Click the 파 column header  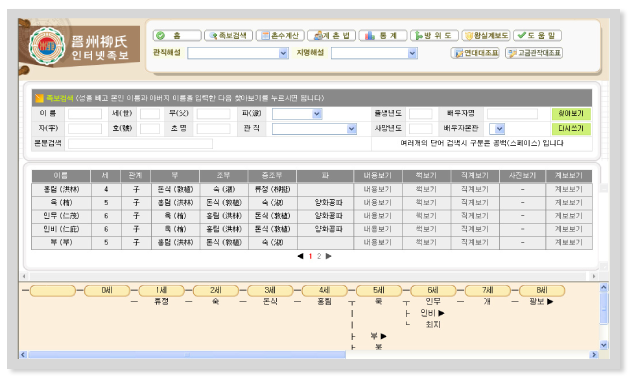click(325, 176)
